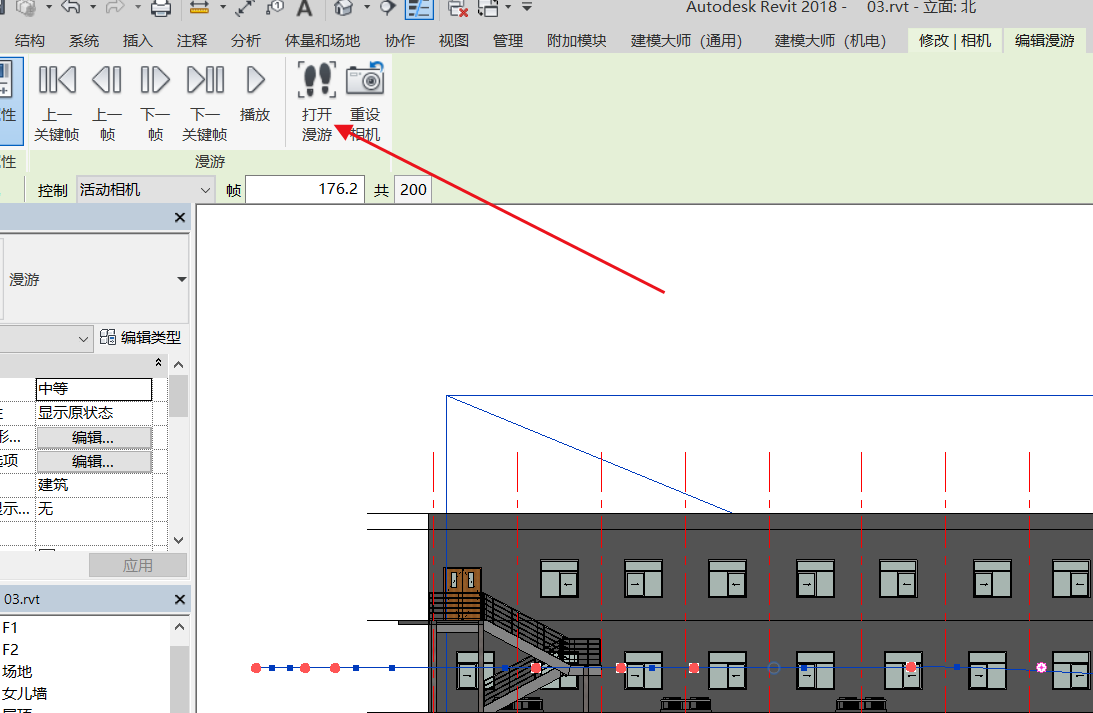The width and height of the screenshot is (1093, 713).
Task: Open the 控制 活动相机 dropdown
Action: 146,190
